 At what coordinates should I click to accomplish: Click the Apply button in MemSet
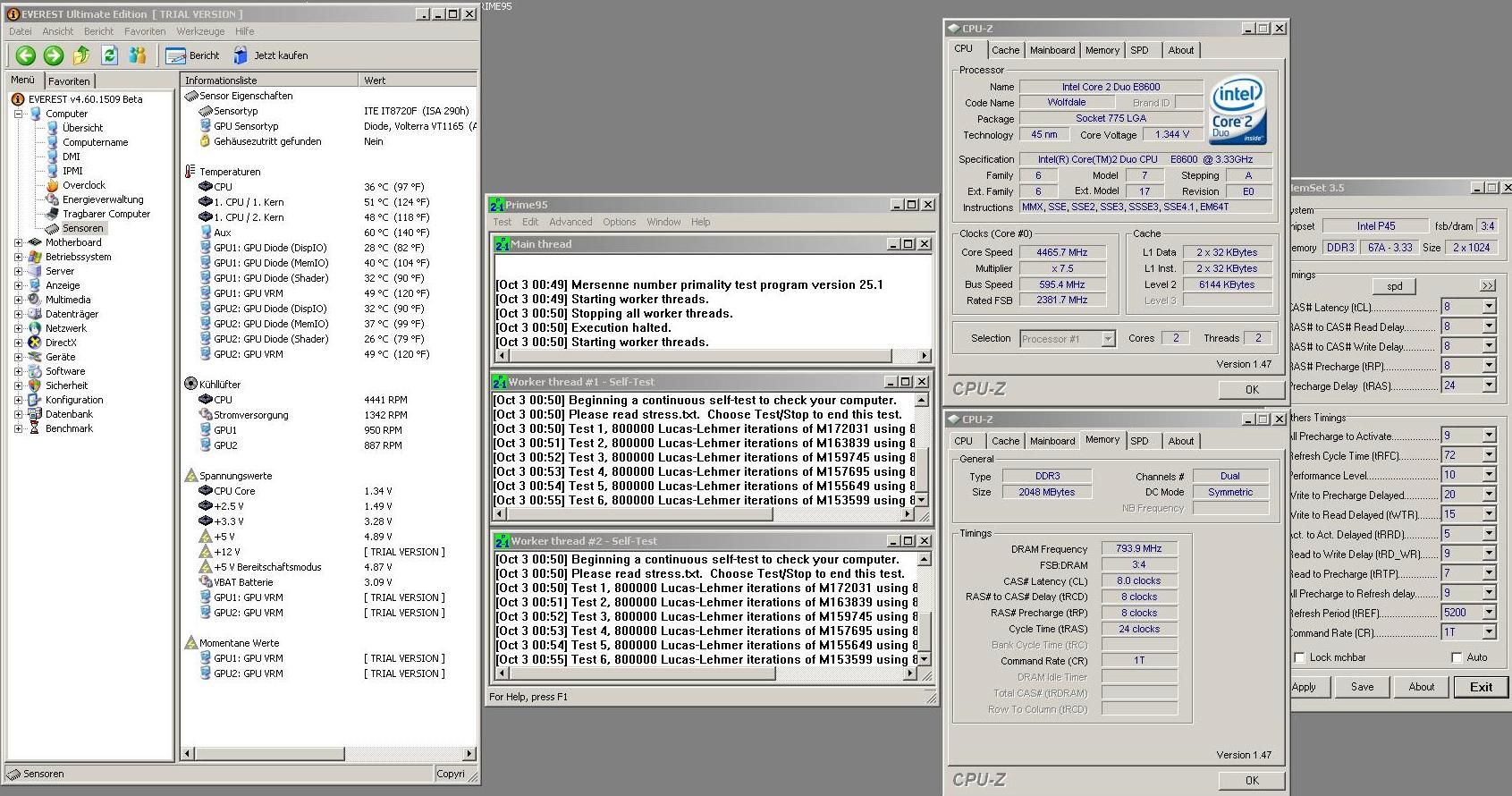1305,687
